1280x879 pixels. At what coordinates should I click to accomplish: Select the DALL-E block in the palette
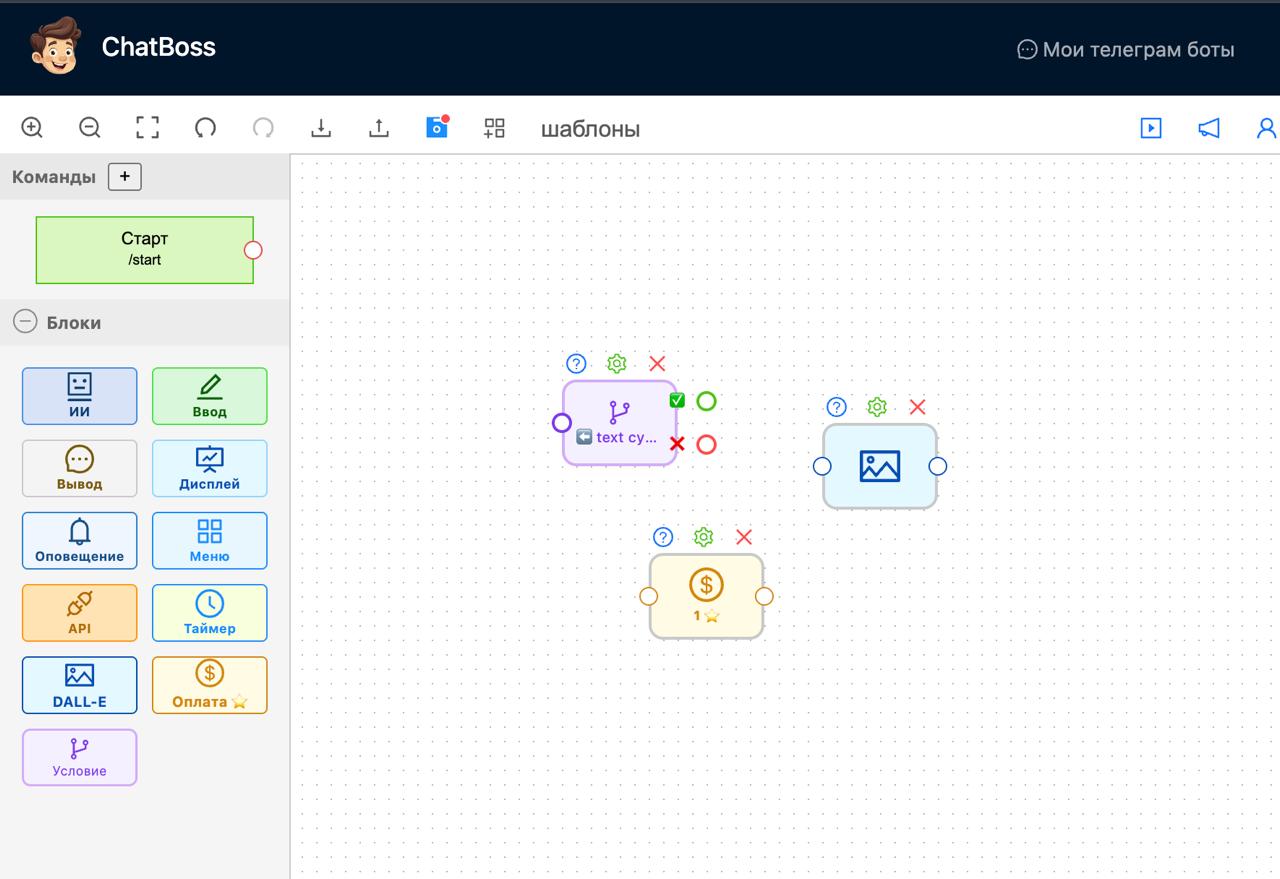coord(80,685)
